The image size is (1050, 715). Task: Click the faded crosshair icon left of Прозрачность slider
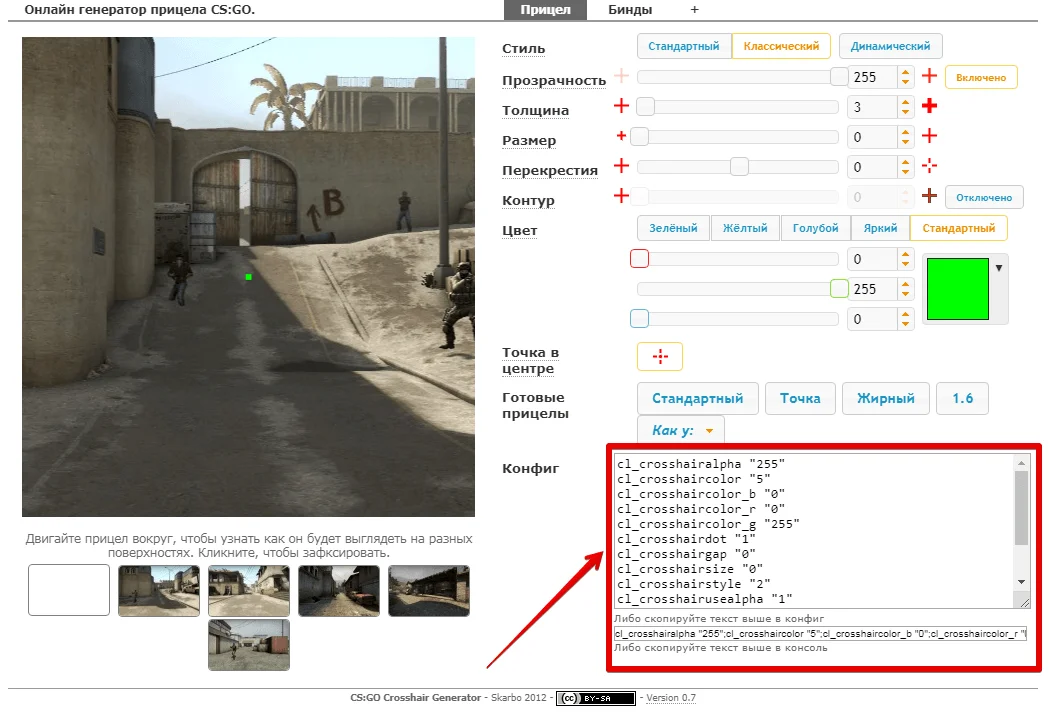621,76
